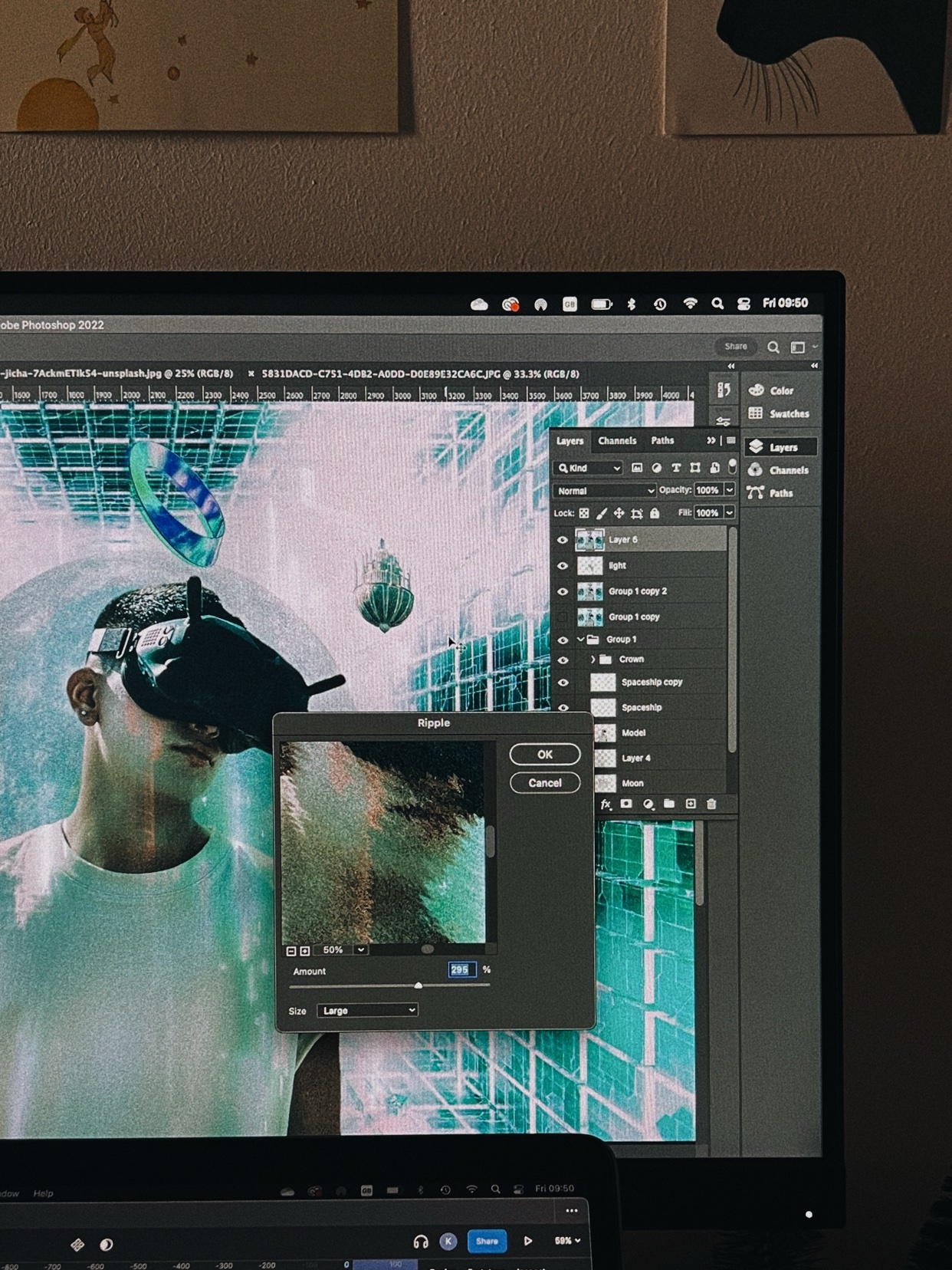952x1270 pixels.
Task: Open macOS Spotlight search icon
Action: point(717,304)
